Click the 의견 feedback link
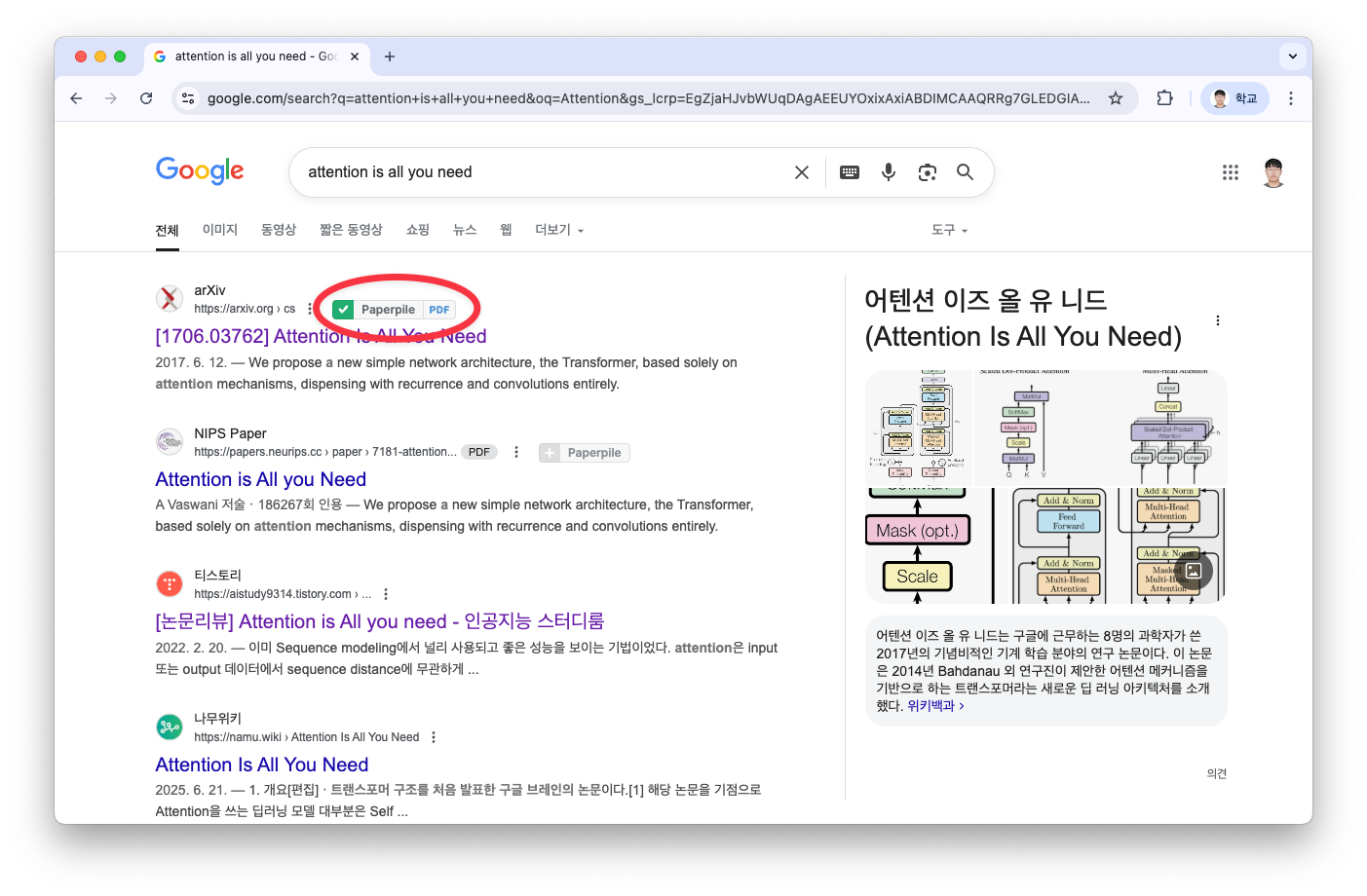Viewport: 1367px width, 896px height. [1217, 773]
